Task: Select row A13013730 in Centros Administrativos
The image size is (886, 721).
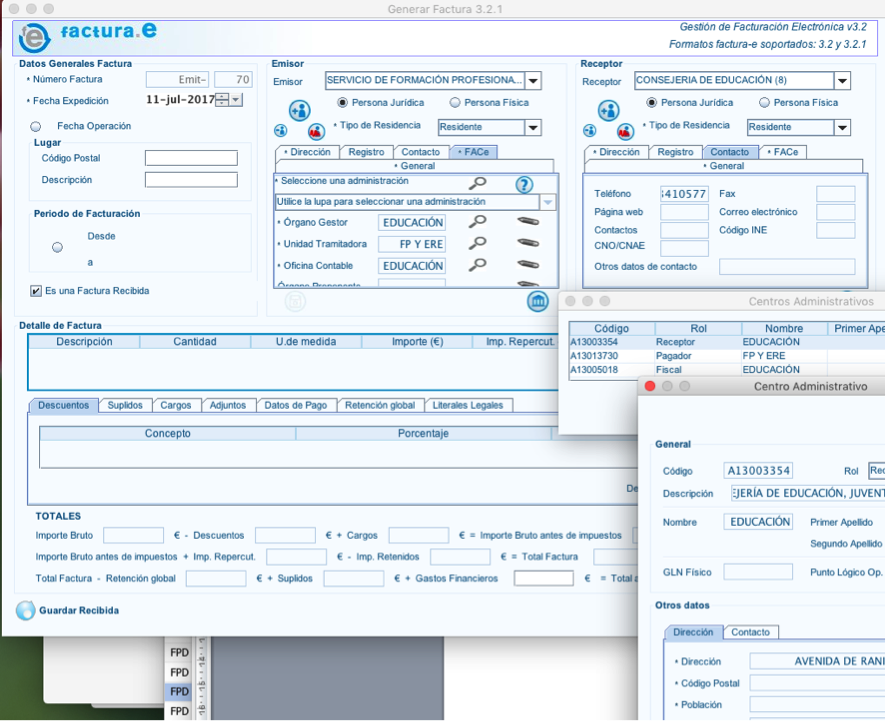Action: coord(727,356)
